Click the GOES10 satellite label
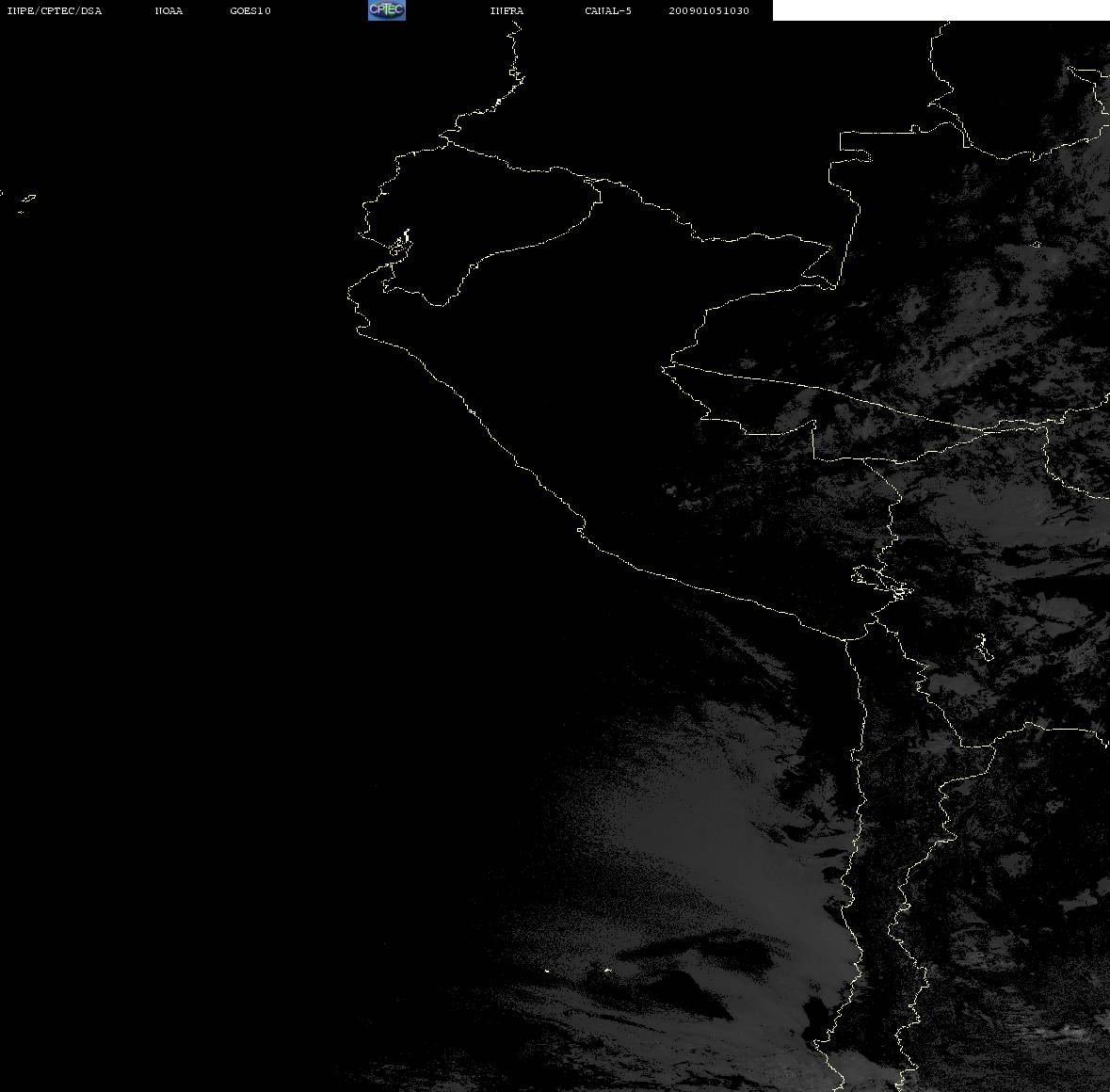The image size is (1110, 1092). 250,10
